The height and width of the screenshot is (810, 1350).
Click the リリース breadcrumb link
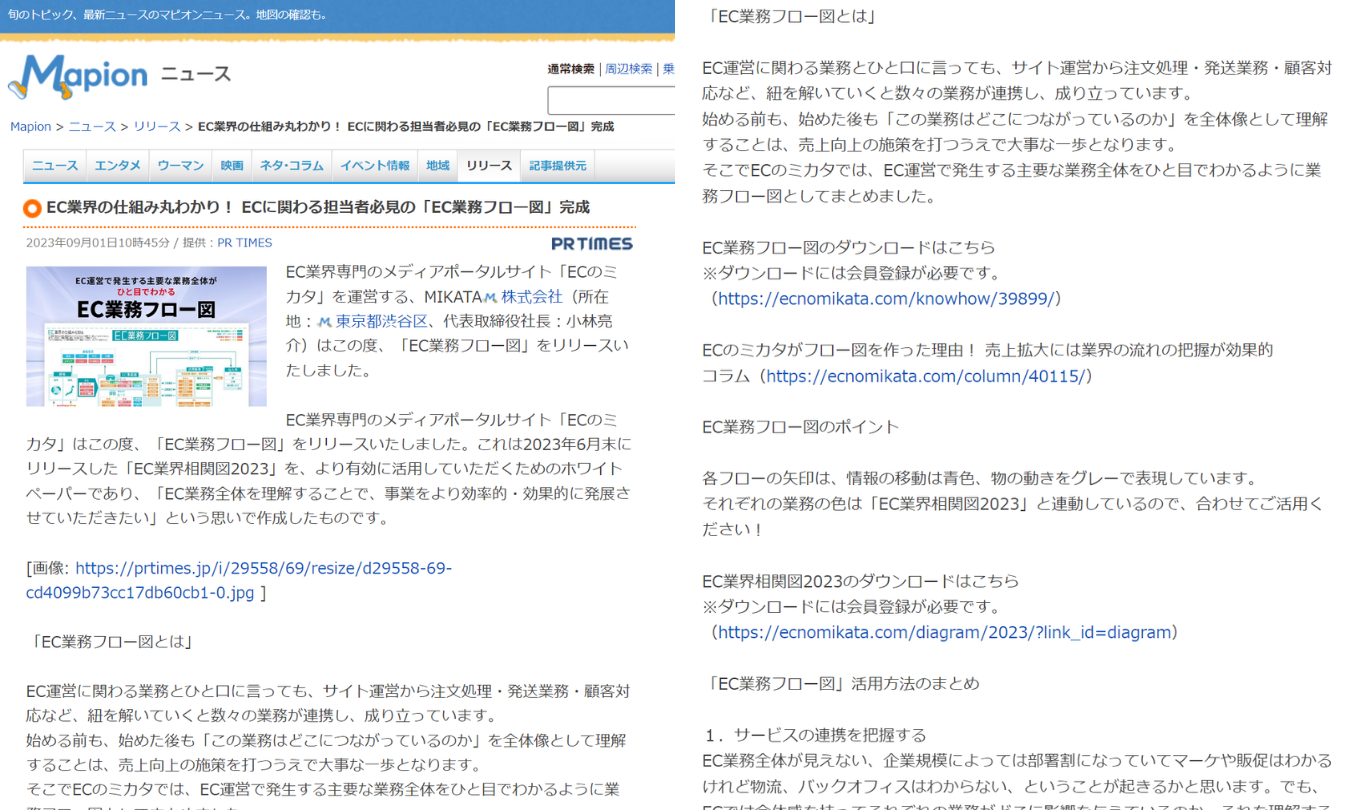(x=157, y=127)
